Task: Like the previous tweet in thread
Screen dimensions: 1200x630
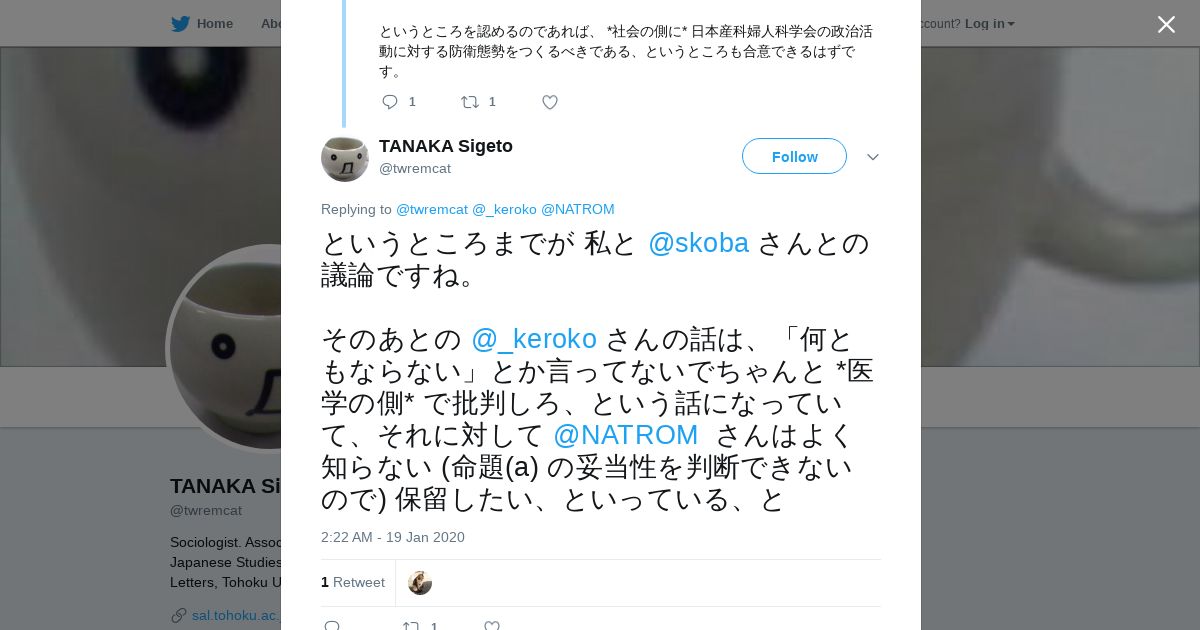Action: tap(549, 102)
